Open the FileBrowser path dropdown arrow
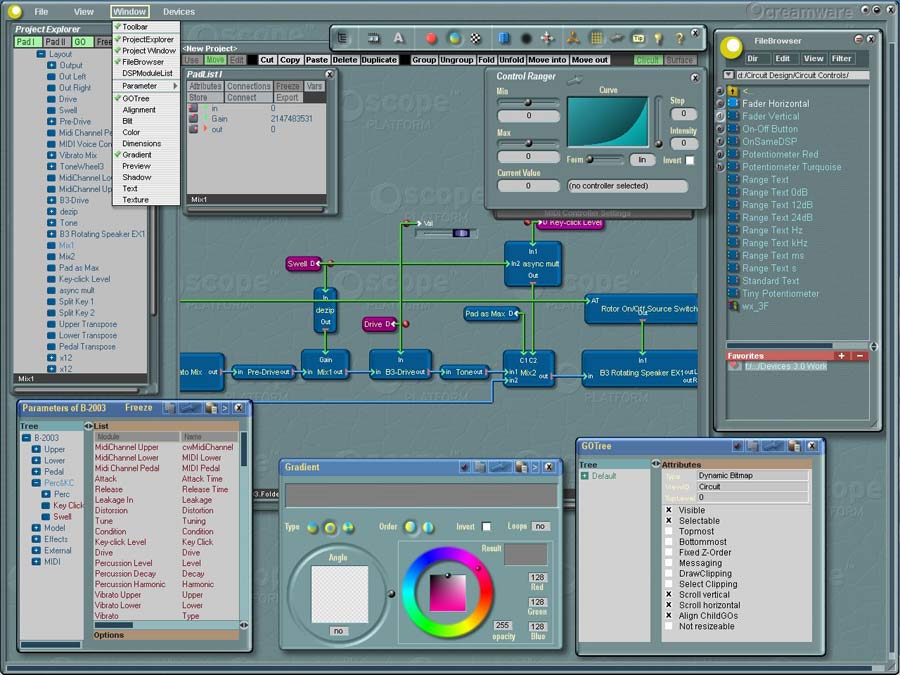Viewport: 900px width, 675px height. [x=728, y=75]
